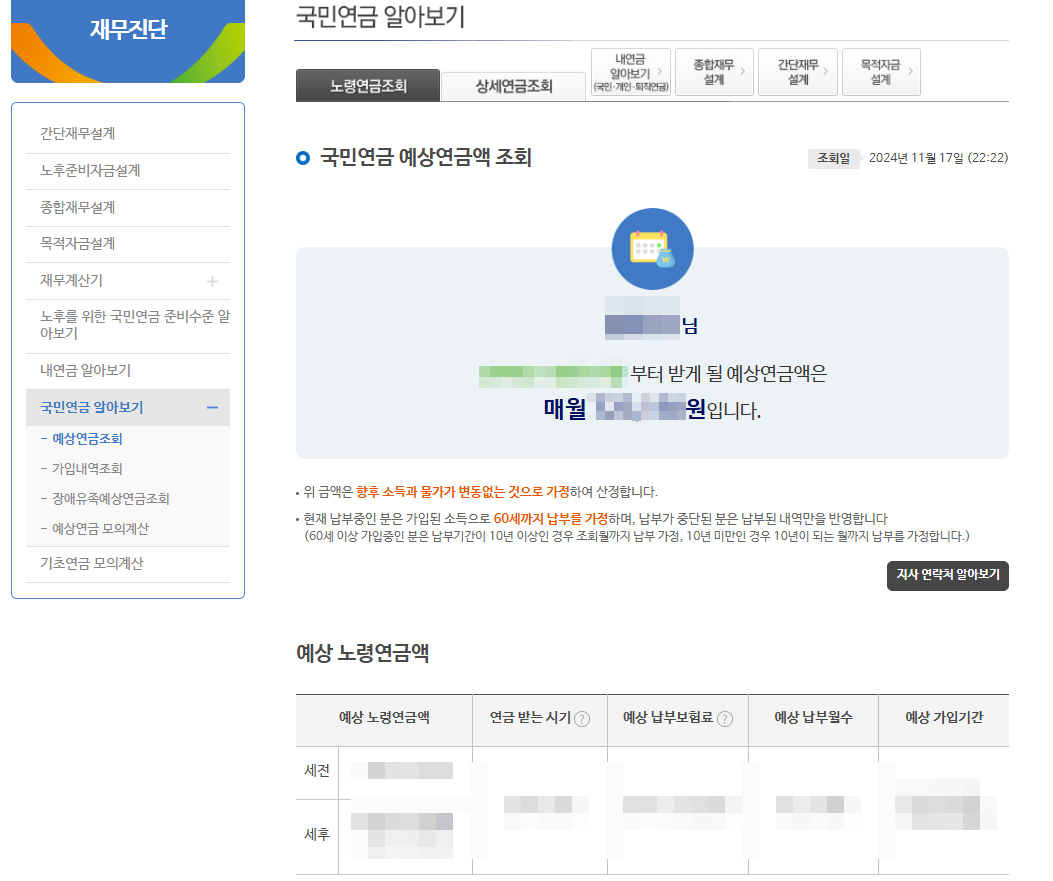The image size is (1053, 881).
Task: Select the 내연금 알아보기 shortcut button
Action: [x=631, y=71]
